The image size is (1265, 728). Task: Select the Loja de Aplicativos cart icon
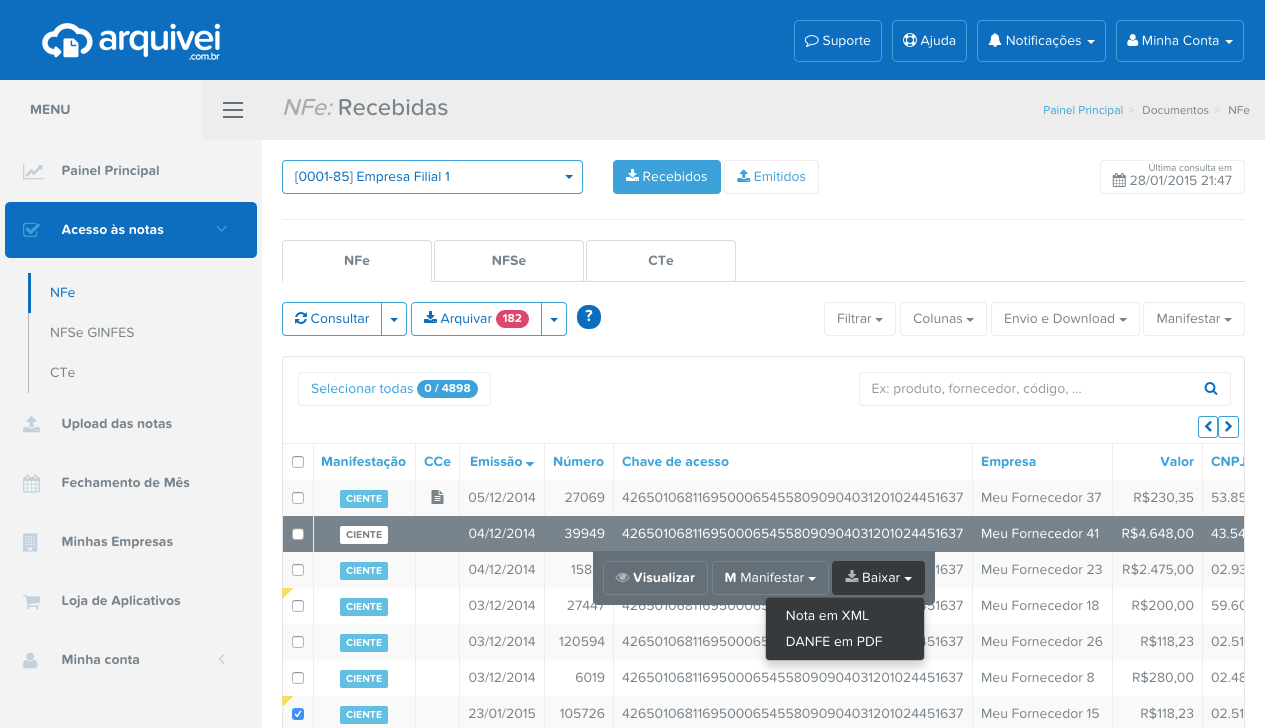[33, 600]
